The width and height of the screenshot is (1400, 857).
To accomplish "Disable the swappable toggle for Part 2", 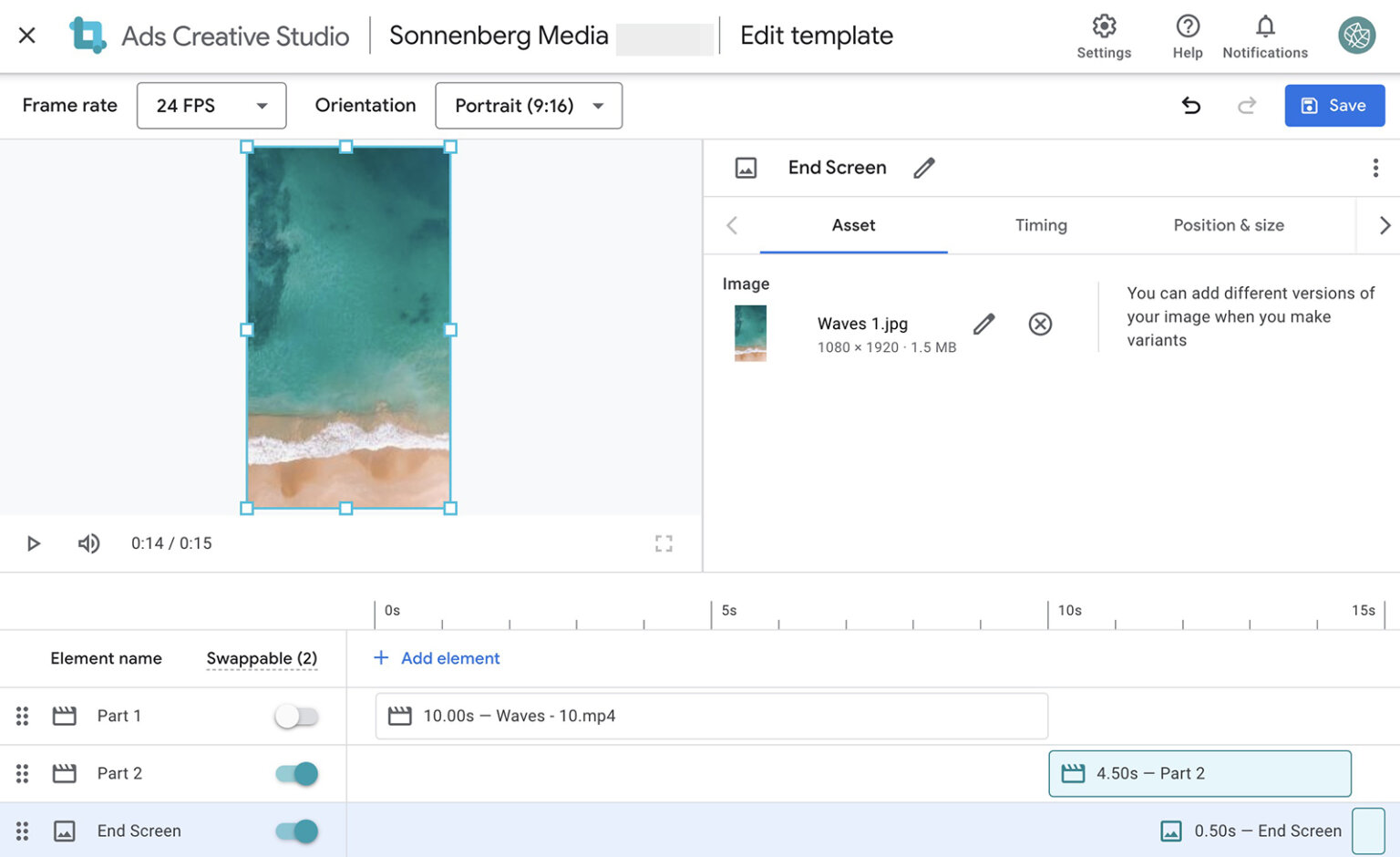I will pos(296,773).
